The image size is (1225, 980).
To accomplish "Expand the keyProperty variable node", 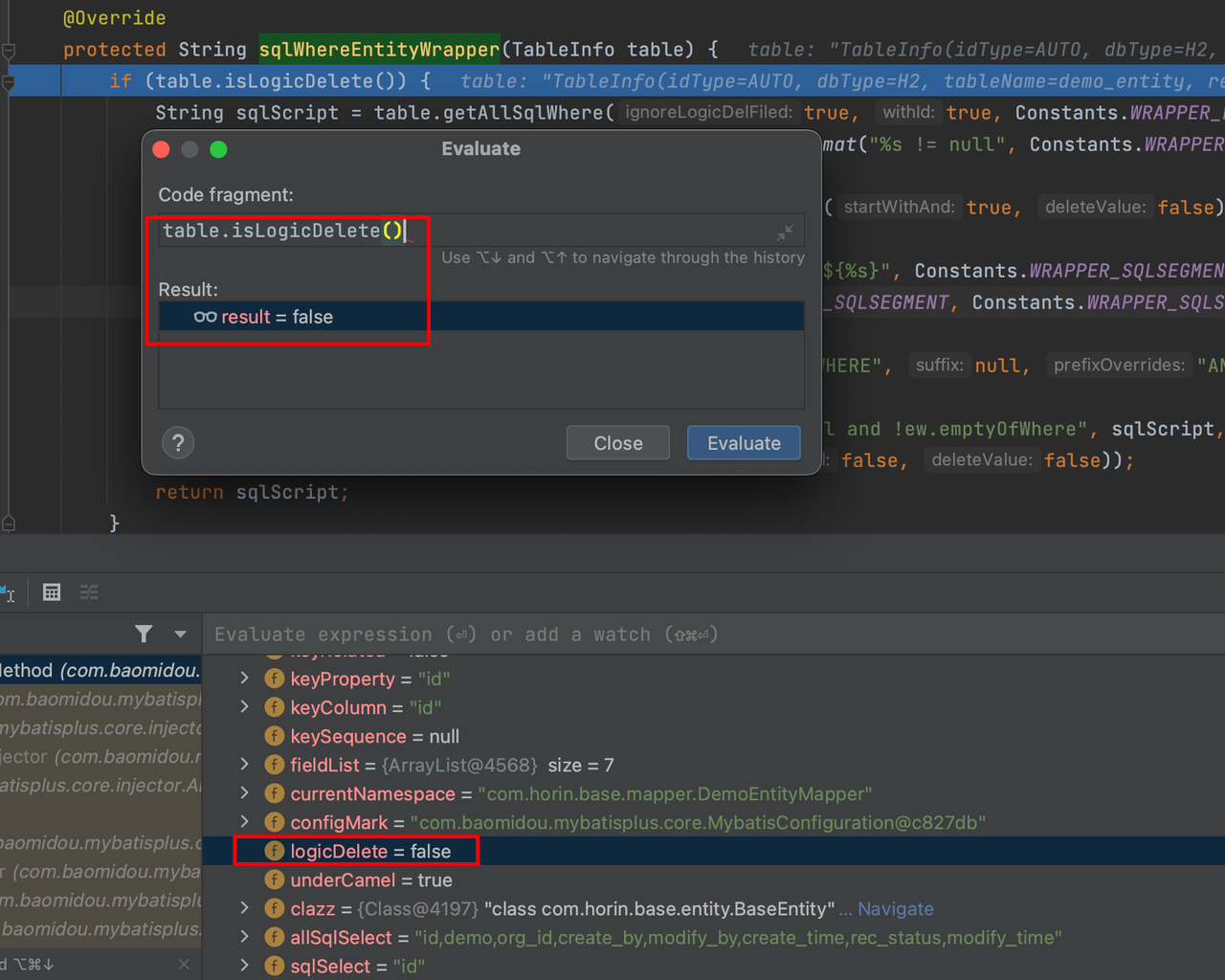I will [x=245, y=679].
